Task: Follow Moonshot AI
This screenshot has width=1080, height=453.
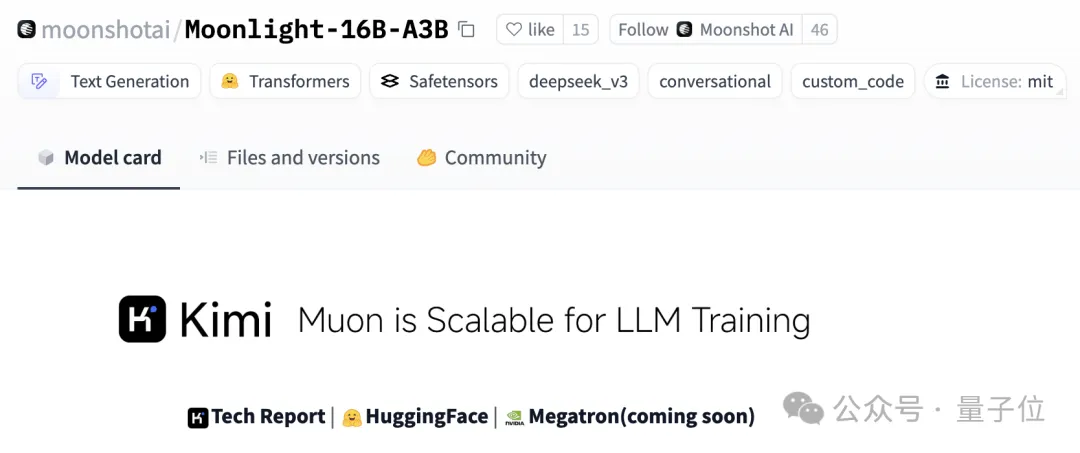Action: pos(706,30)
